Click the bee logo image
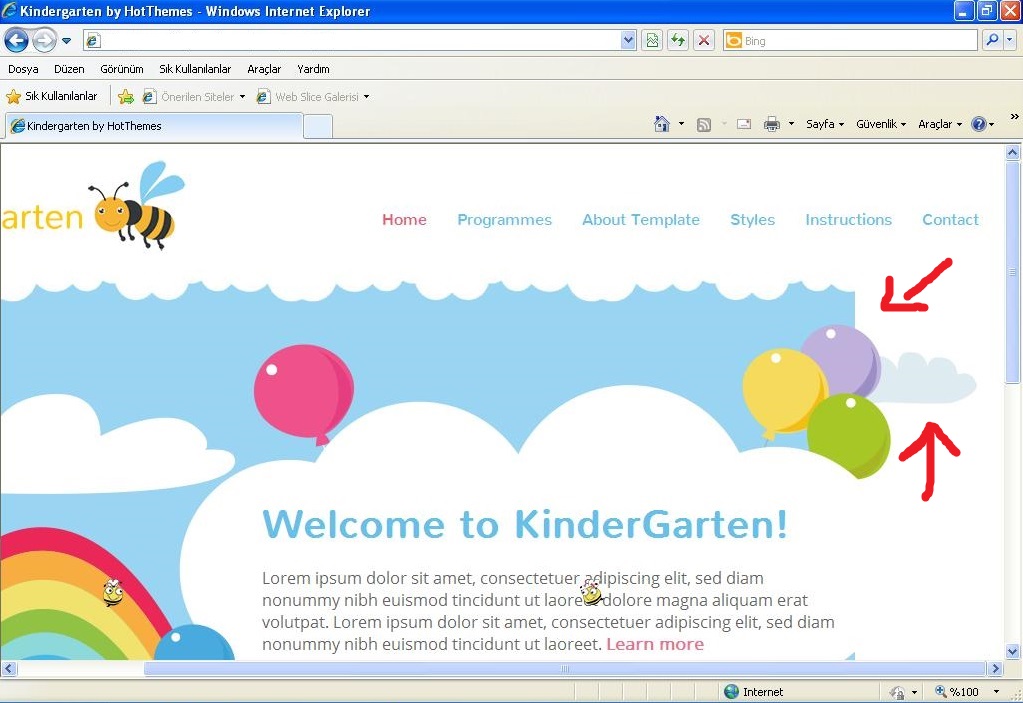Viewport: 1023px width, 703px height. [136, 205]
